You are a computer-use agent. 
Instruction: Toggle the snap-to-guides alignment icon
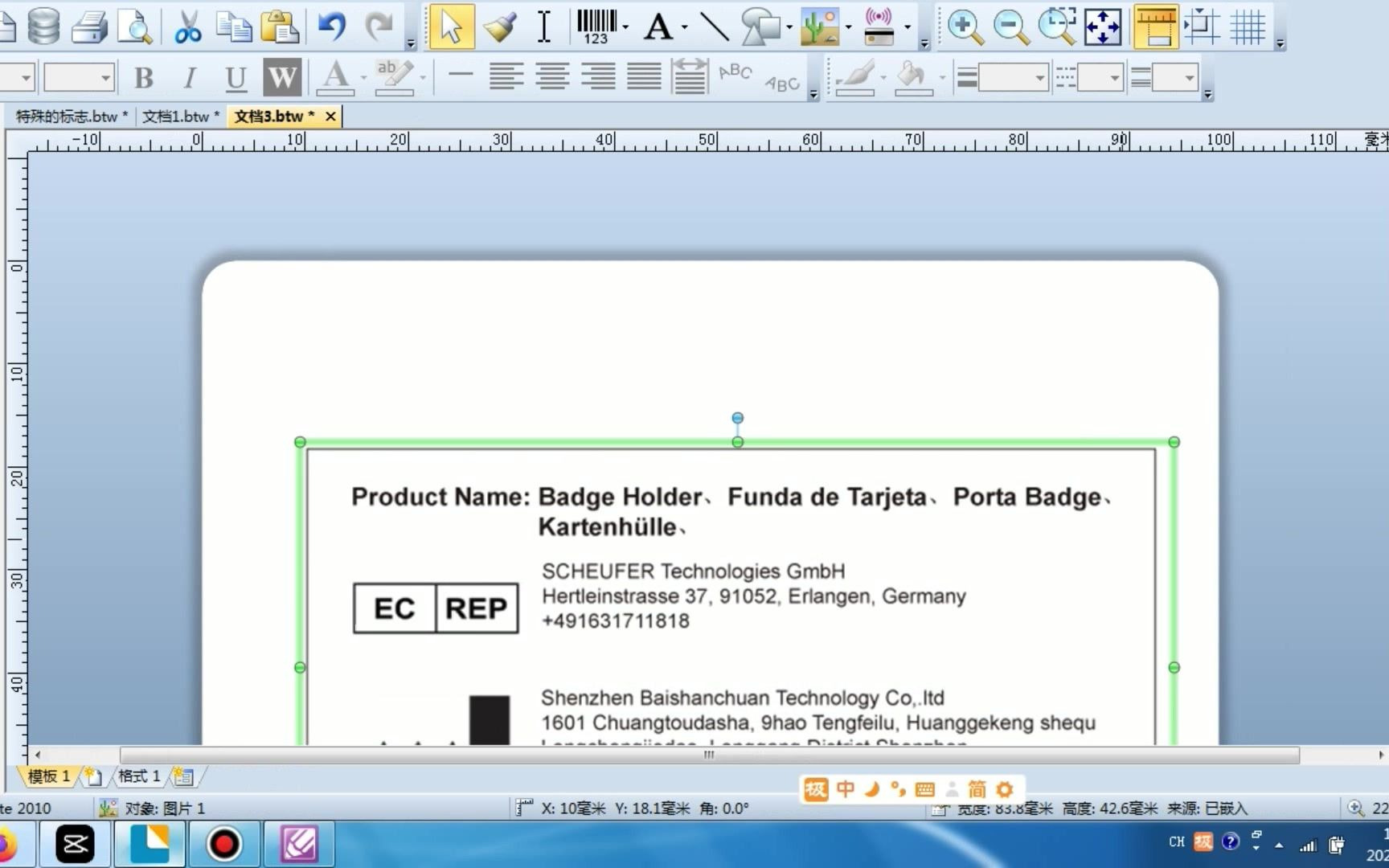click(1203, 27)
